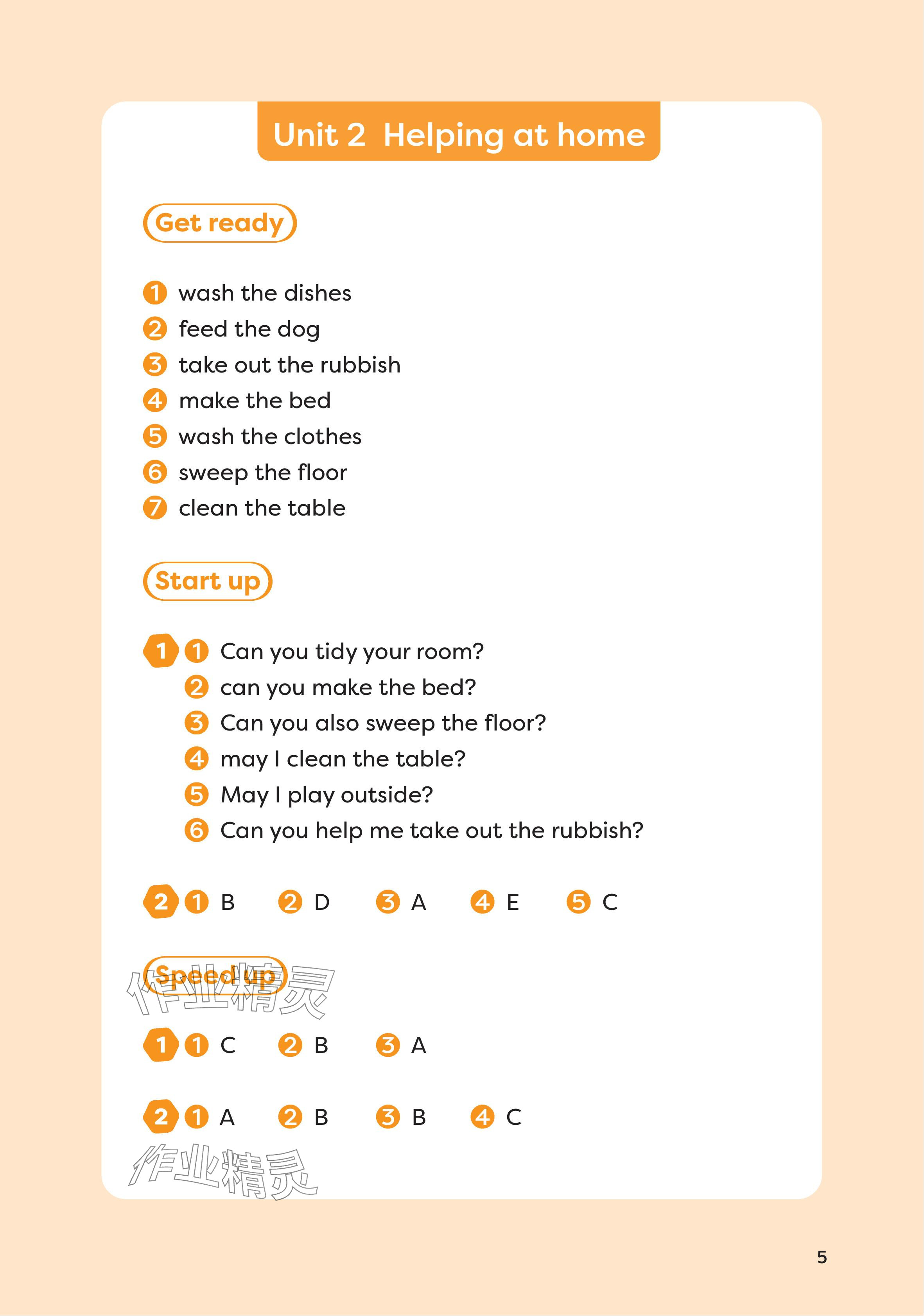The width and height of the screenshot is (924, 1316).
Task: Click hexagon 1 beside Can you tidy your room
Action: coord(161,651)
